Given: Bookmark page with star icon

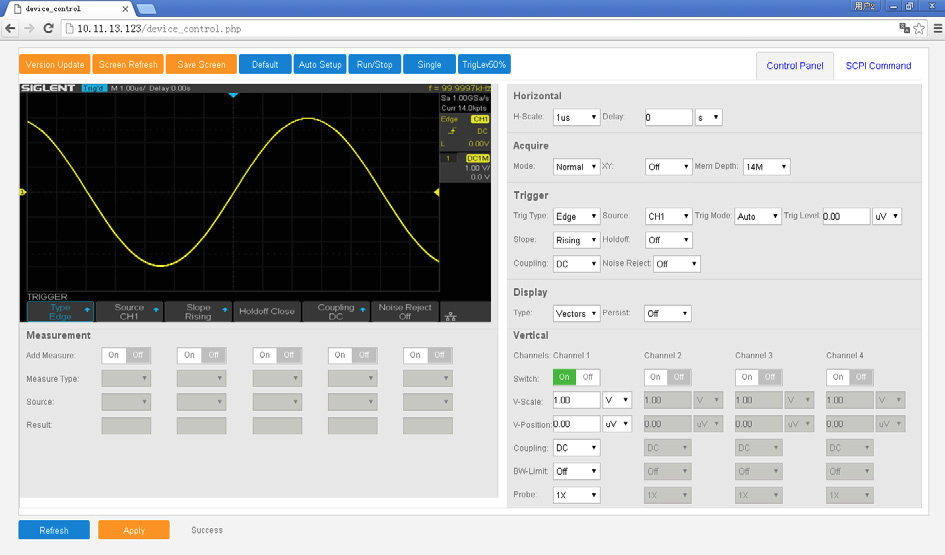Looking at the screenshot, I should (919, 28).
